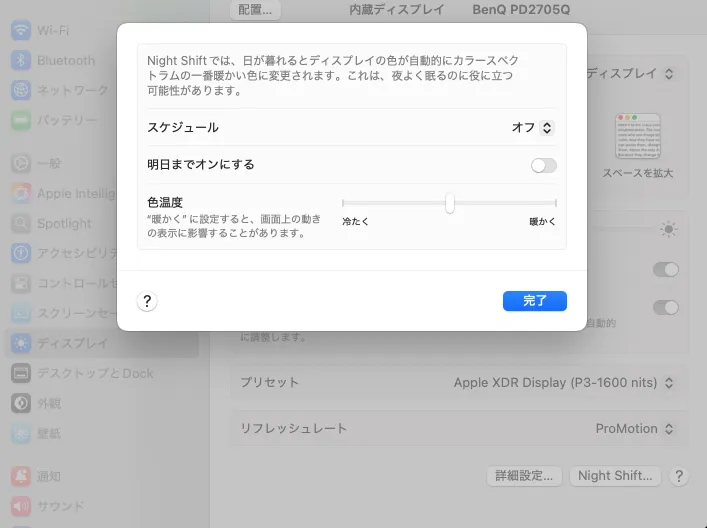Select the BenQ PD2705Q tab
Screen dimensions: 707x528
point(521,9)
